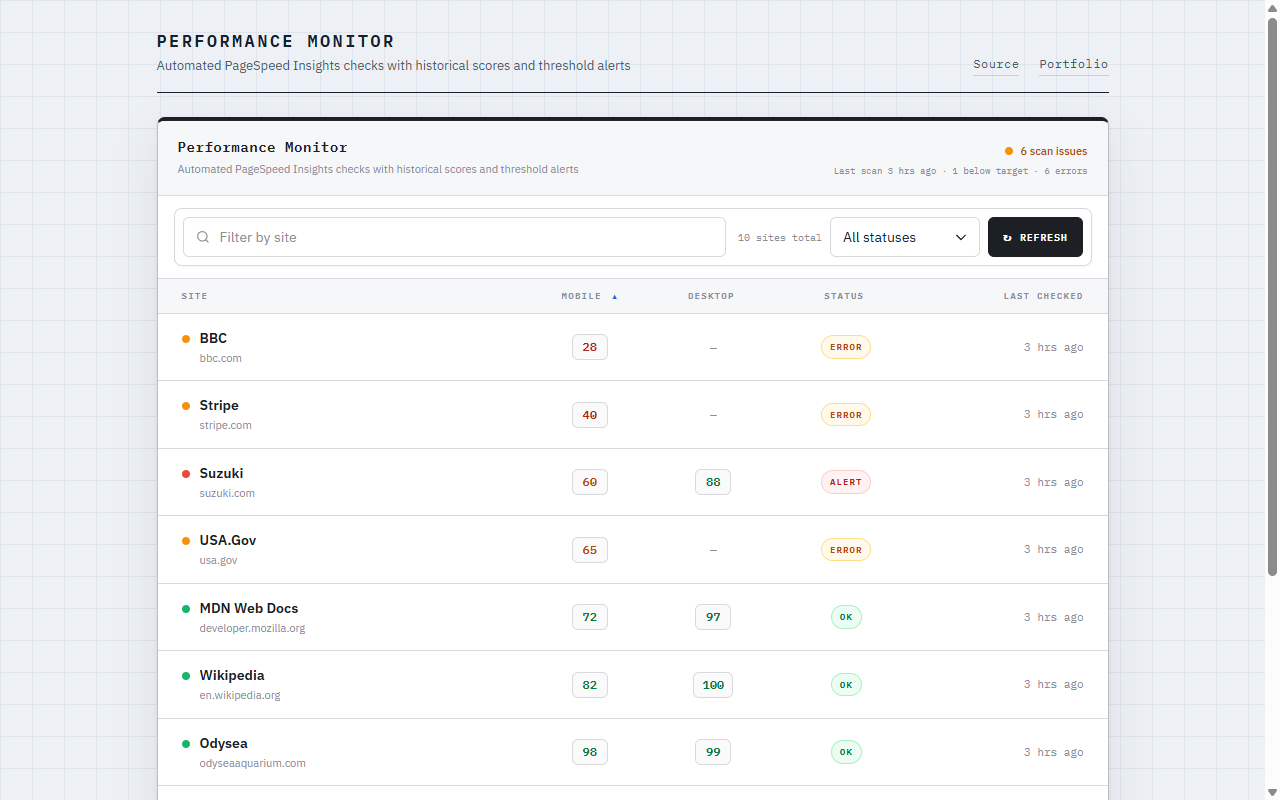Click the Last scan 3 hrs ago summary line
This screenshot has height=800, width=1280.
pyautogui.click(x=961, y=171)
